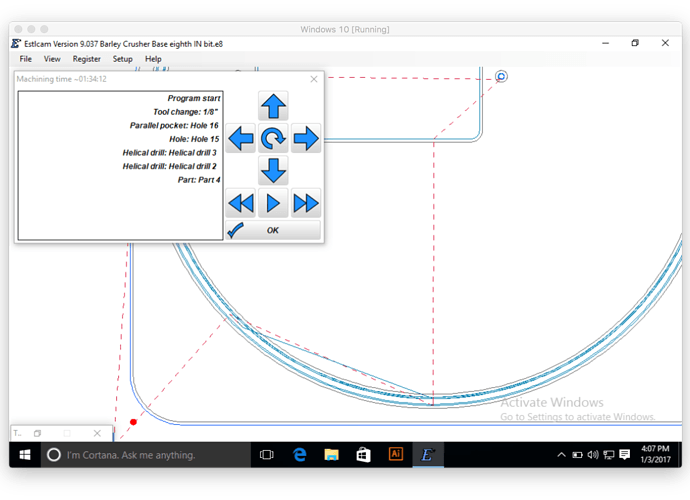The width and height of the screenshot is (690, 500).
Task: Open the Windows Start menu
Action: tap(25, 455)
